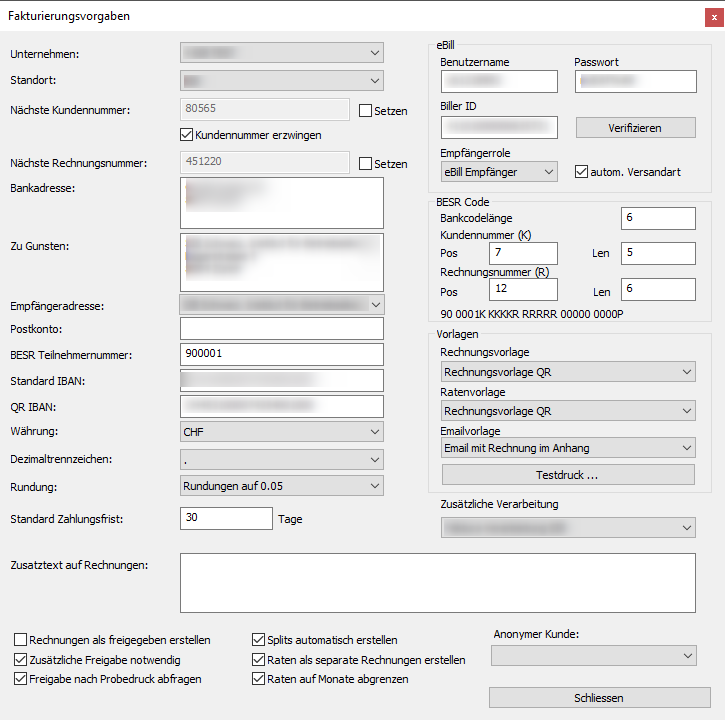This screenshot has width=725, height=720.
Task: Click the Verifizieren button
Action: 635,128
